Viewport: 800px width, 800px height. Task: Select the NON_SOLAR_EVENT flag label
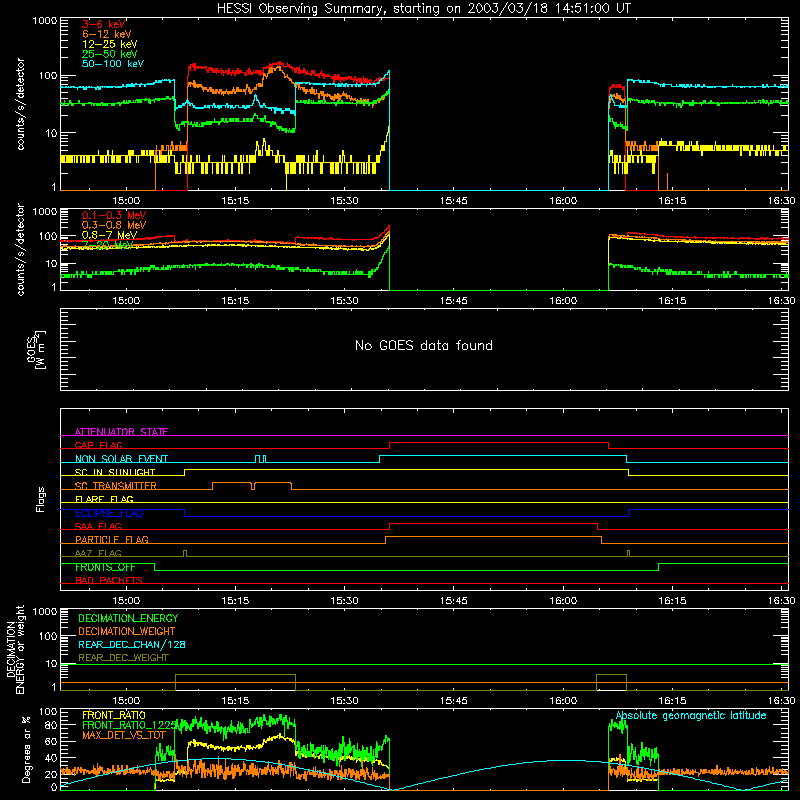[x=121, y=459]
